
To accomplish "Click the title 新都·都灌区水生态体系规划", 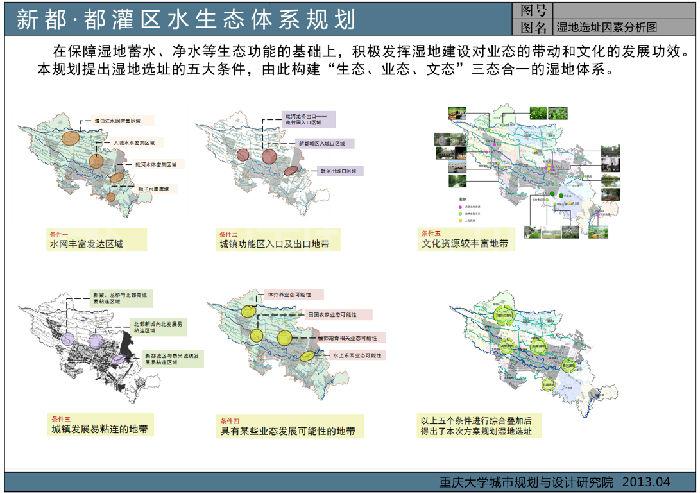I will coord(184,21).
